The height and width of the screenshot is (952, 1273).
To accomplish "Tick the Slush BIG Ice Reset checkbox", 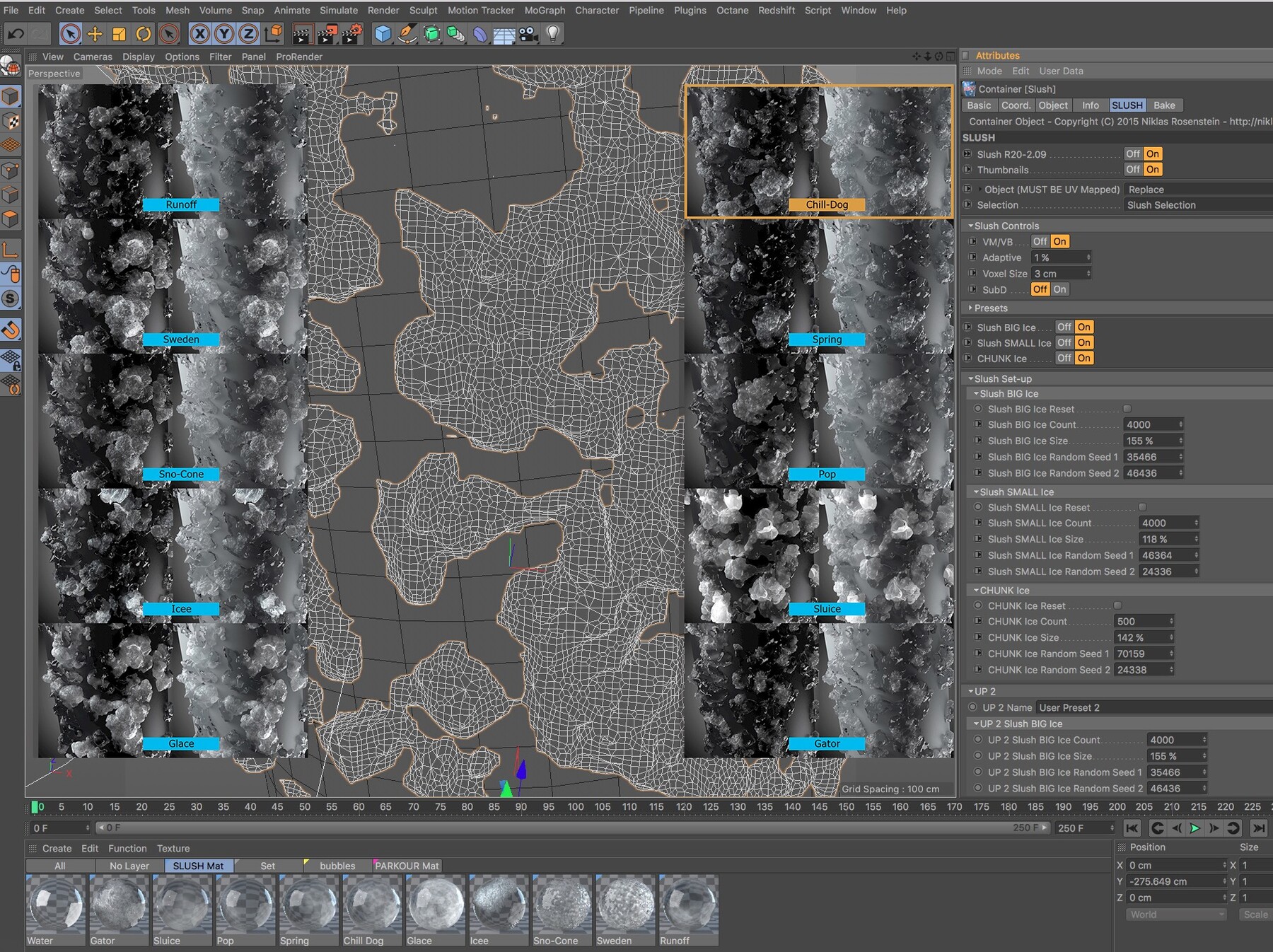I will [x=1127, y=409].
